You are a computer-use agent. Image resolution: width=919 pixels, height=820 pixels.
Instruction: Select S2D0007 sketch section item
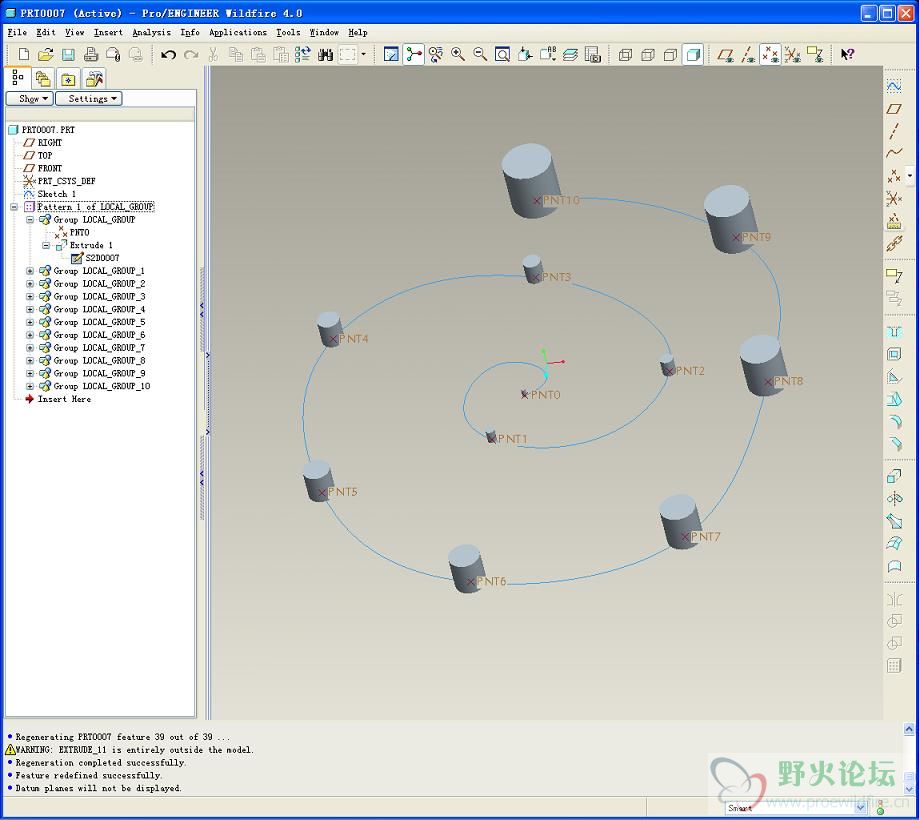103,258
